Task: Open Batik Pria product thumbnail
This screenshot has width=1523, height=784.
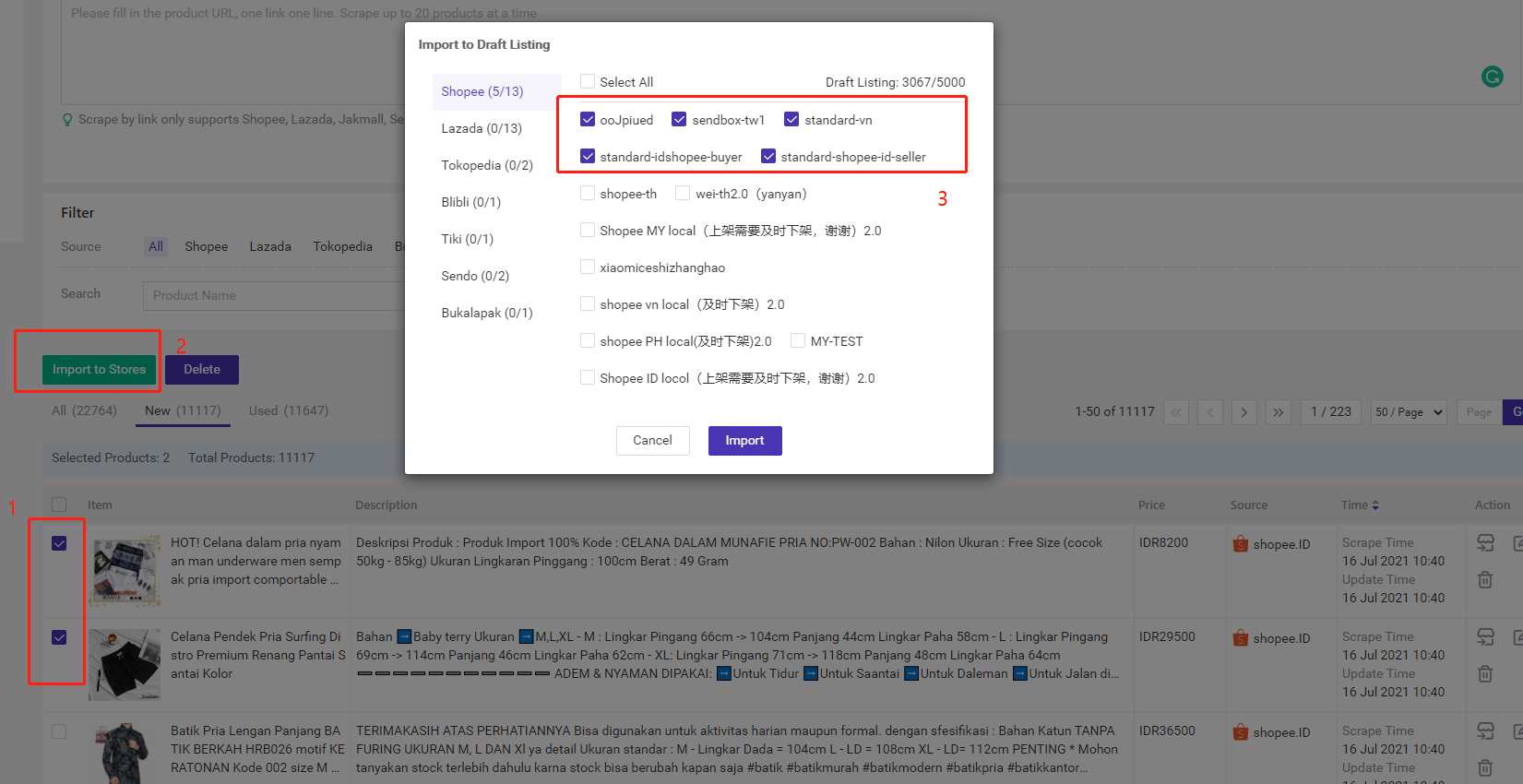Action: coord(125,754)
